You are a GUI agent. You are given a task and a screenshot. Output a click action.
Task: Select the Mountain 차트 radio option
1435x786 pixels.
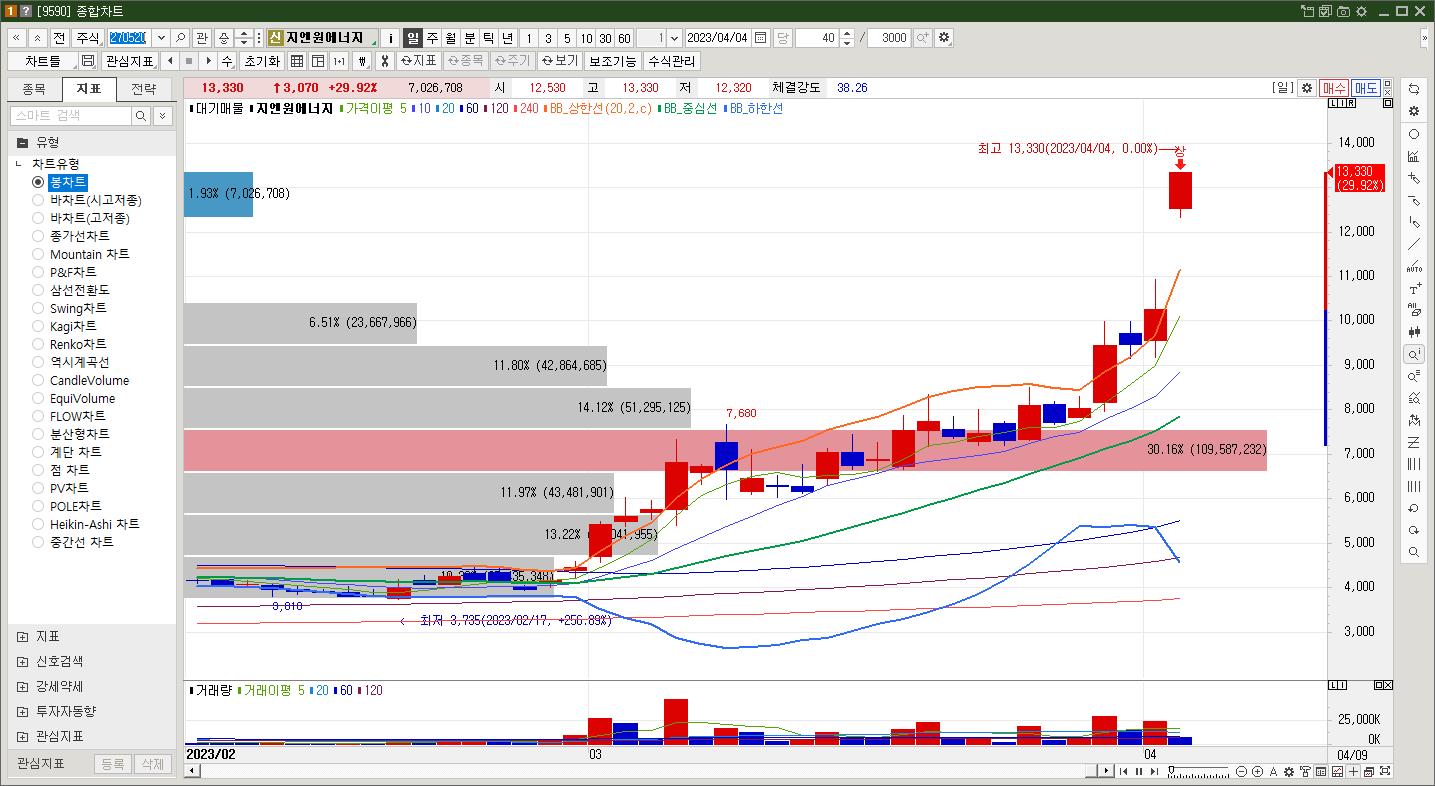tap(39, 254)
